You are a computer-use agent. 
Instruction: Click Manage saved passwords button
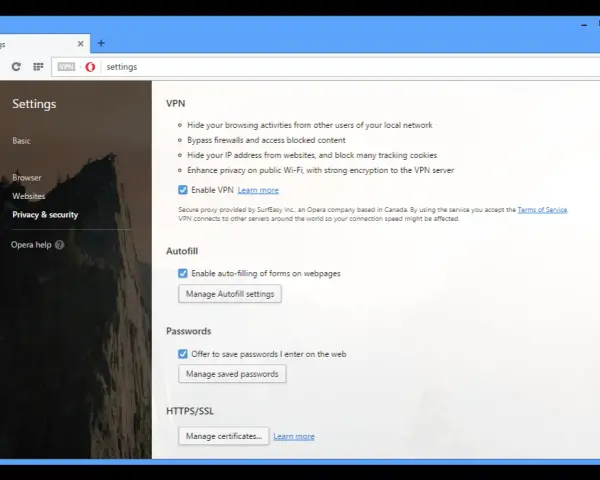point(232,374)
